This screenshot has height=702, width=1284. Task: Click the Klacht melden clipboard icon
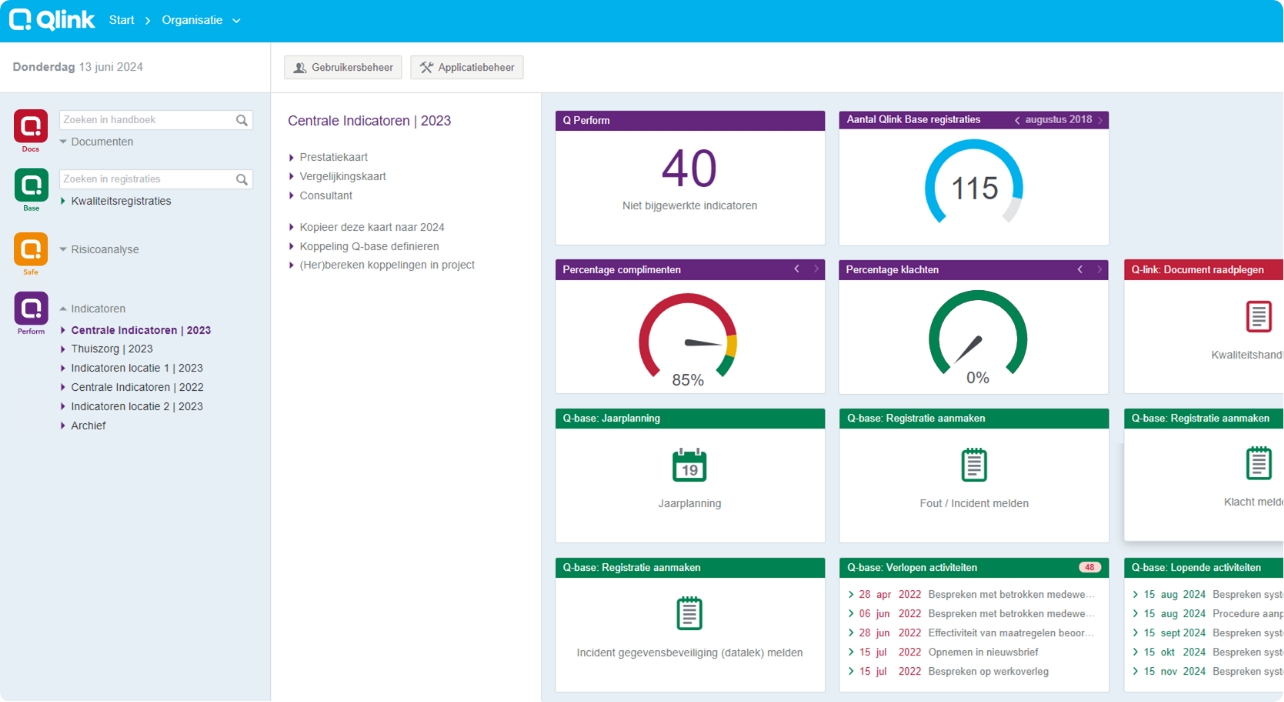tap(1259, 464)
